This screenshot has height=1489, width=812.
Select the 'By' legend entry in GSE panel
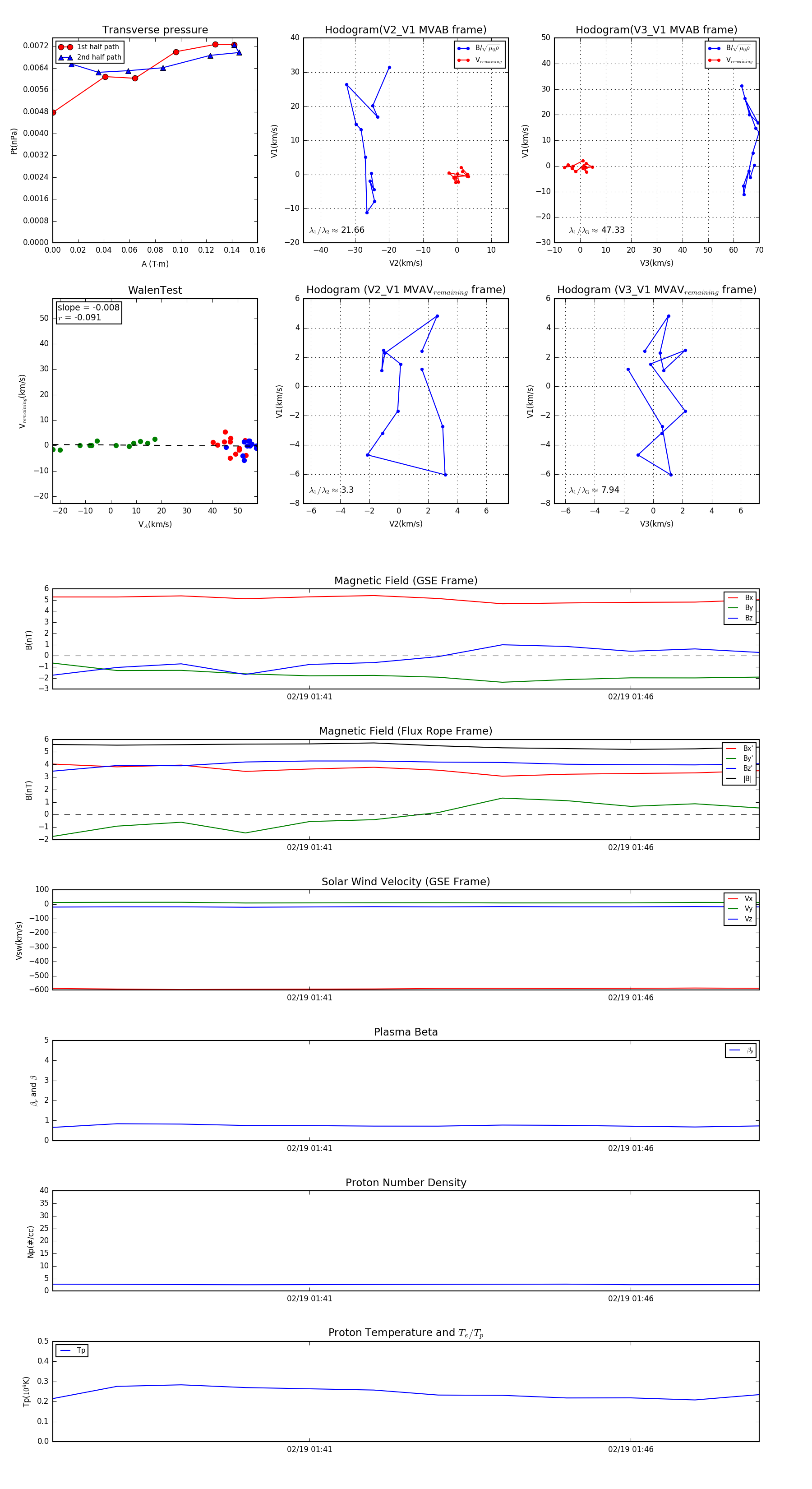click(x=740, y=608)
